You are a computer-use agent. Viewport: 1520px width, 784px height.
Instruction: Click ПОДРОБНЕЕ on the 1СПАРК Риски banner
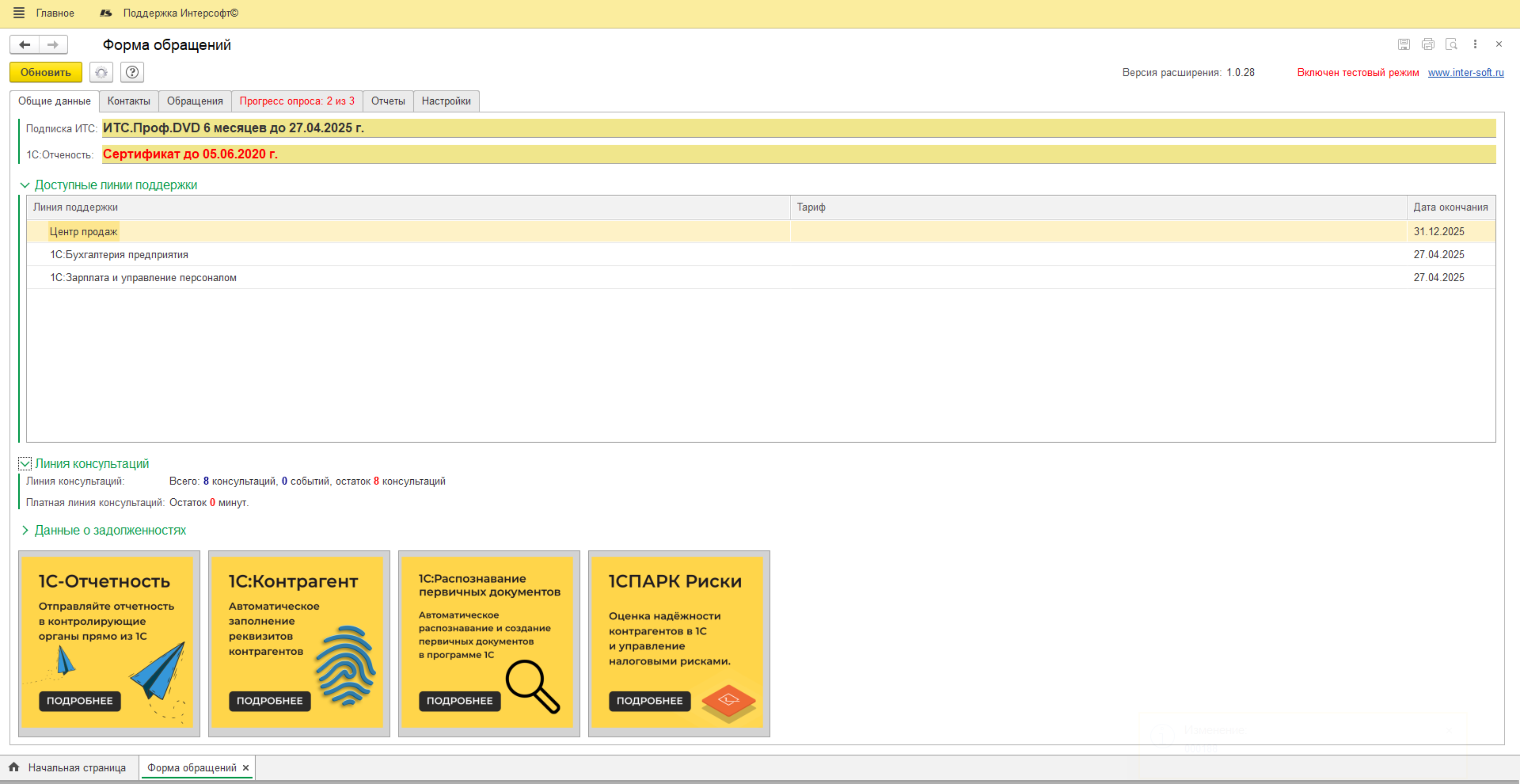(650, 701)
